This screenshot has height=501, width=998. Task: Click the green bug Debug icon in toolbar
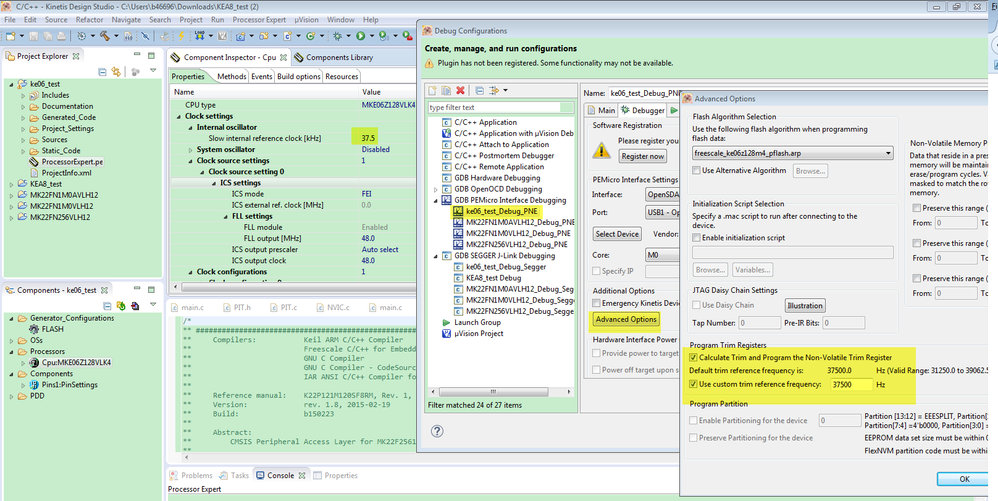(x=337, y=36)
